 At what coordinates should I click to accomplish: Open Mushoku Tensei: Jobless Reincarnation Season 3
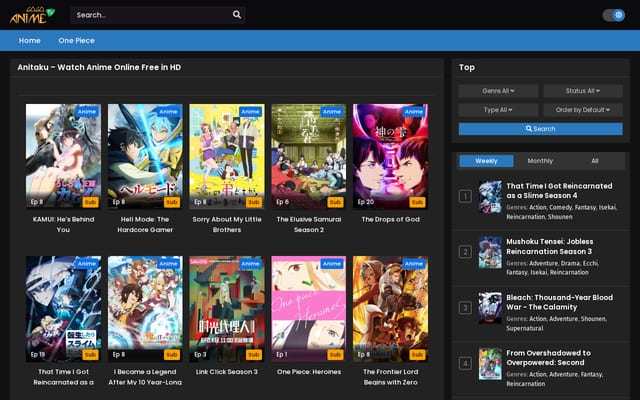pyautogui.click(x=549, y=247)
